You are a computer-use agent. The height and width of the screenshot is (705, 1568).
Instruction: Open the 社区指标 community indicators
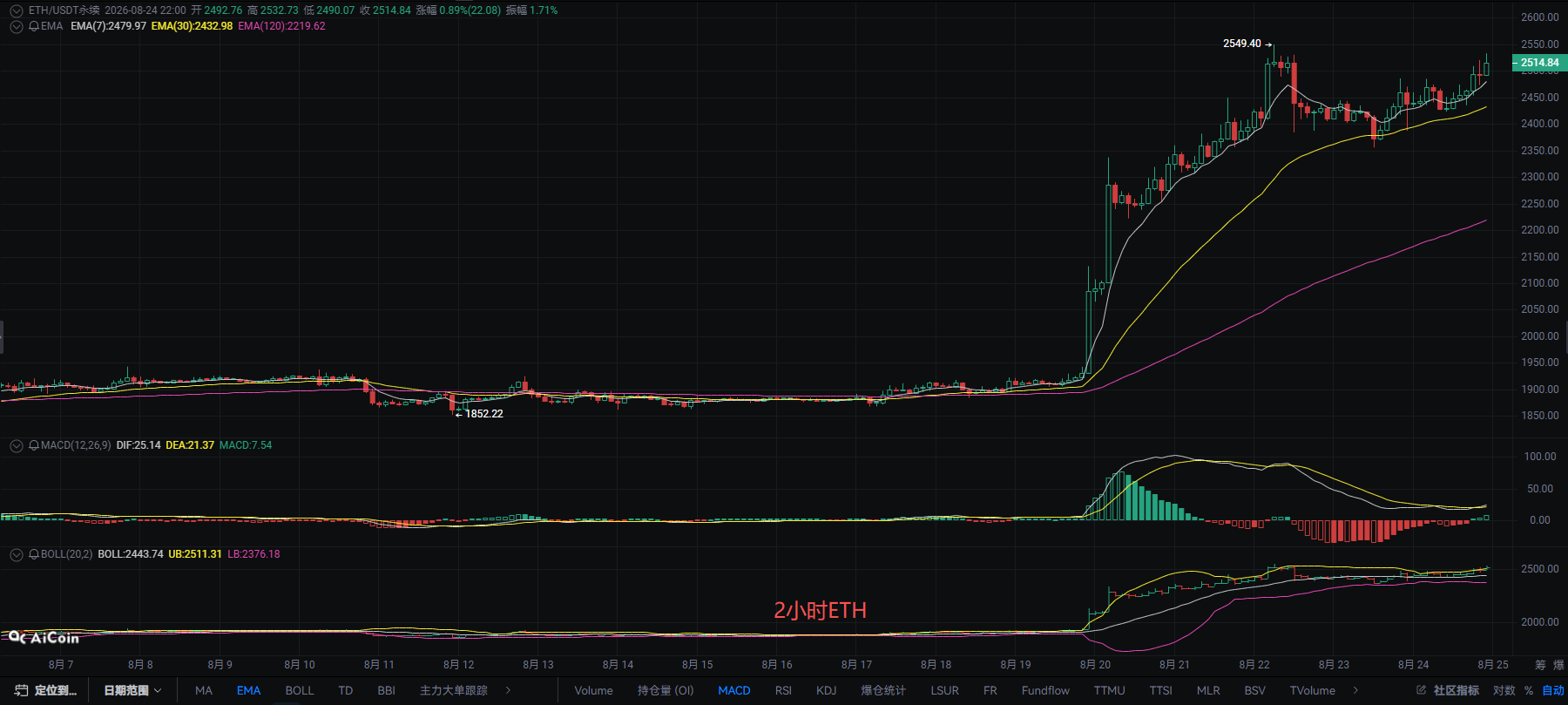click(x=1456, y=690)
